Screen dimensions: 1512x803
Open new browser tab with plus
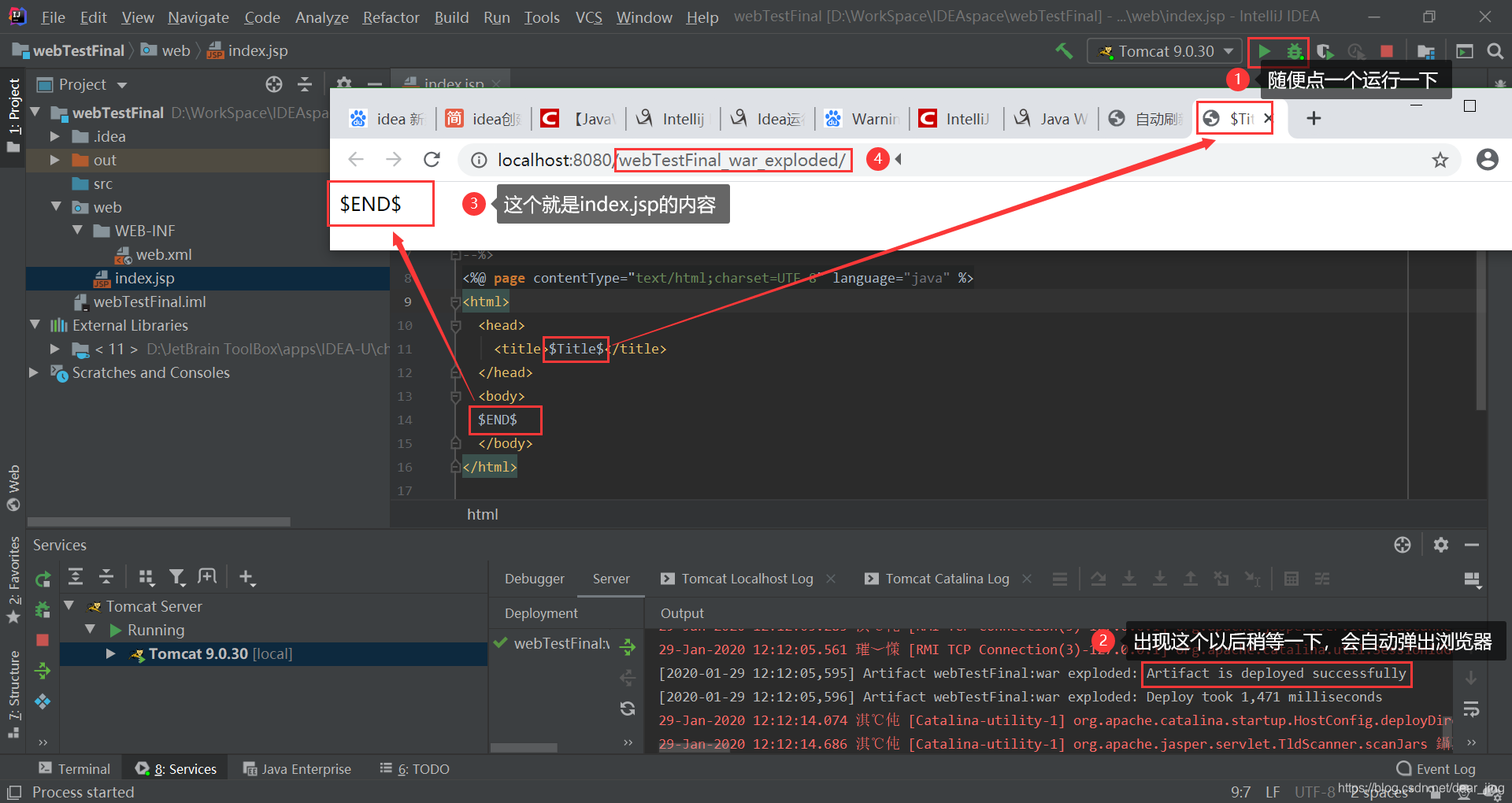click(1314, 118)
